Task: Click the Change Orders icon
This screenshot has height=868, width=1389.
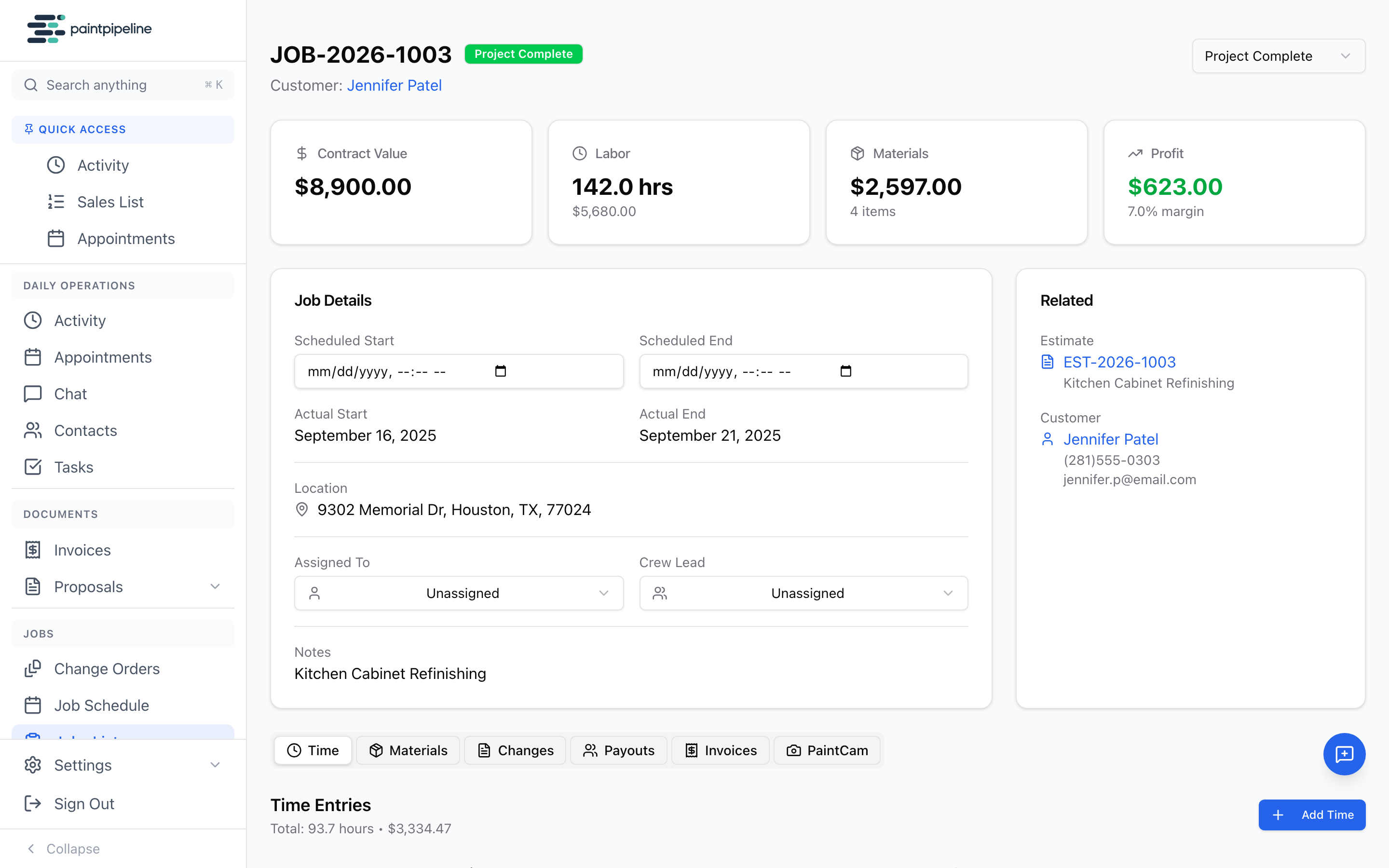Action: (x=33, y=668)
